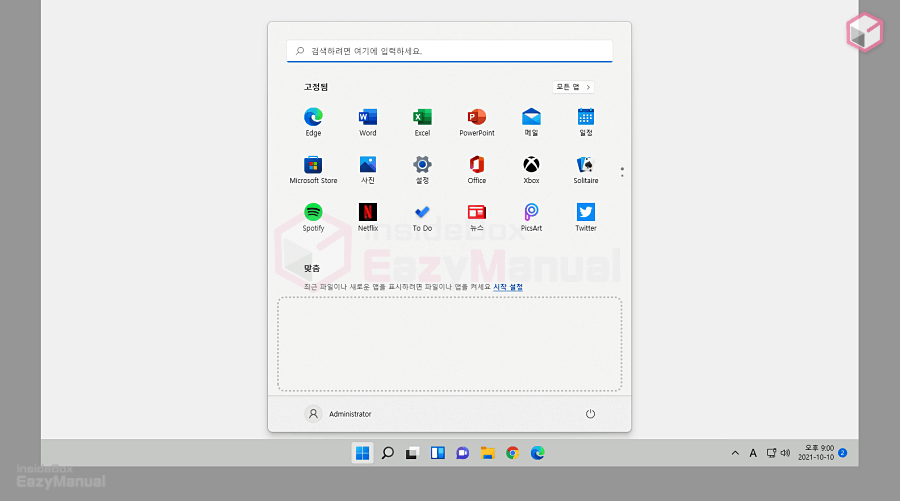The height and width of the screenshot is (501, 900).
Task: Open network status in system tray
Action: click(x=771, y=453)
